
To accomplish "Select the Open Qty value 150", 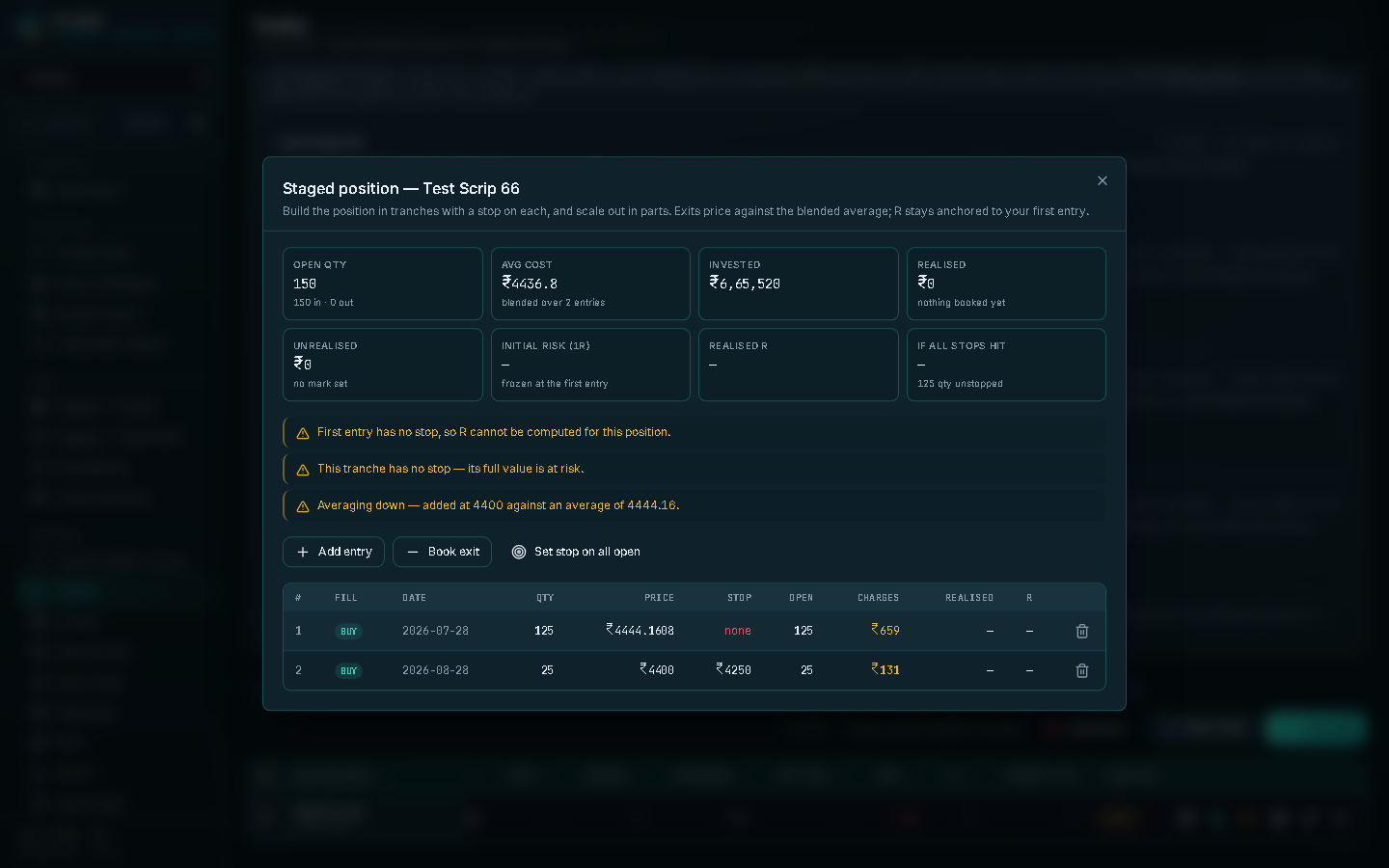I will pyautogui.click(x=305, y=284).
